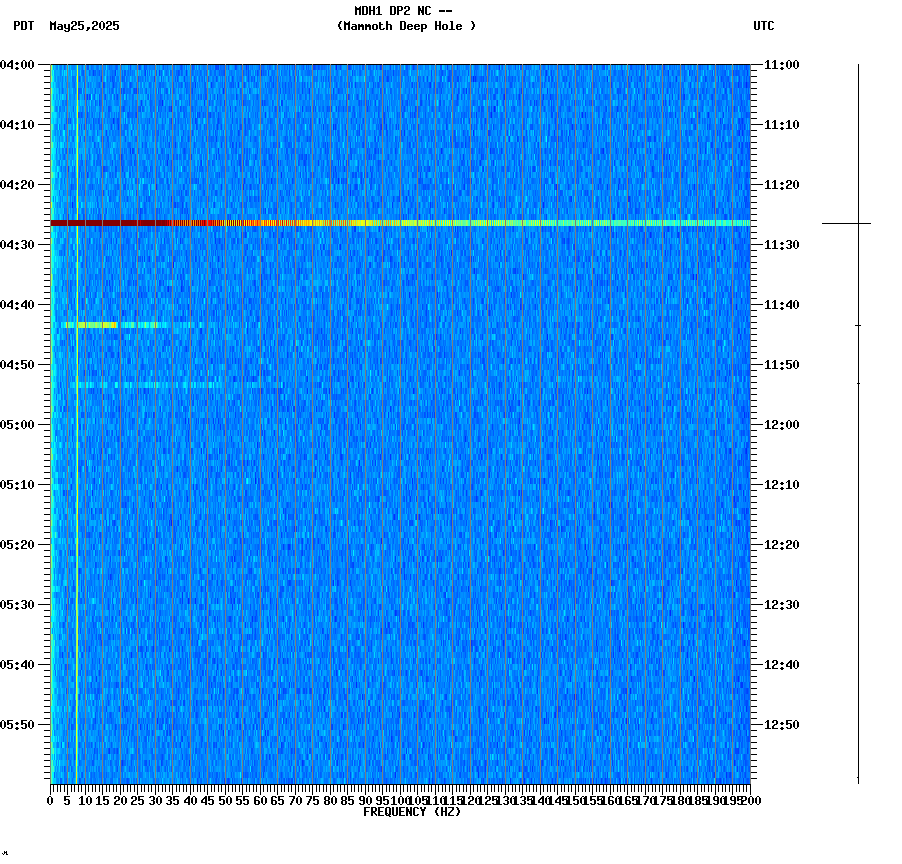Screen dimensions: 902x864
Task: Click the (Mammoth Deep Hole) label
Action: point(406,27)
